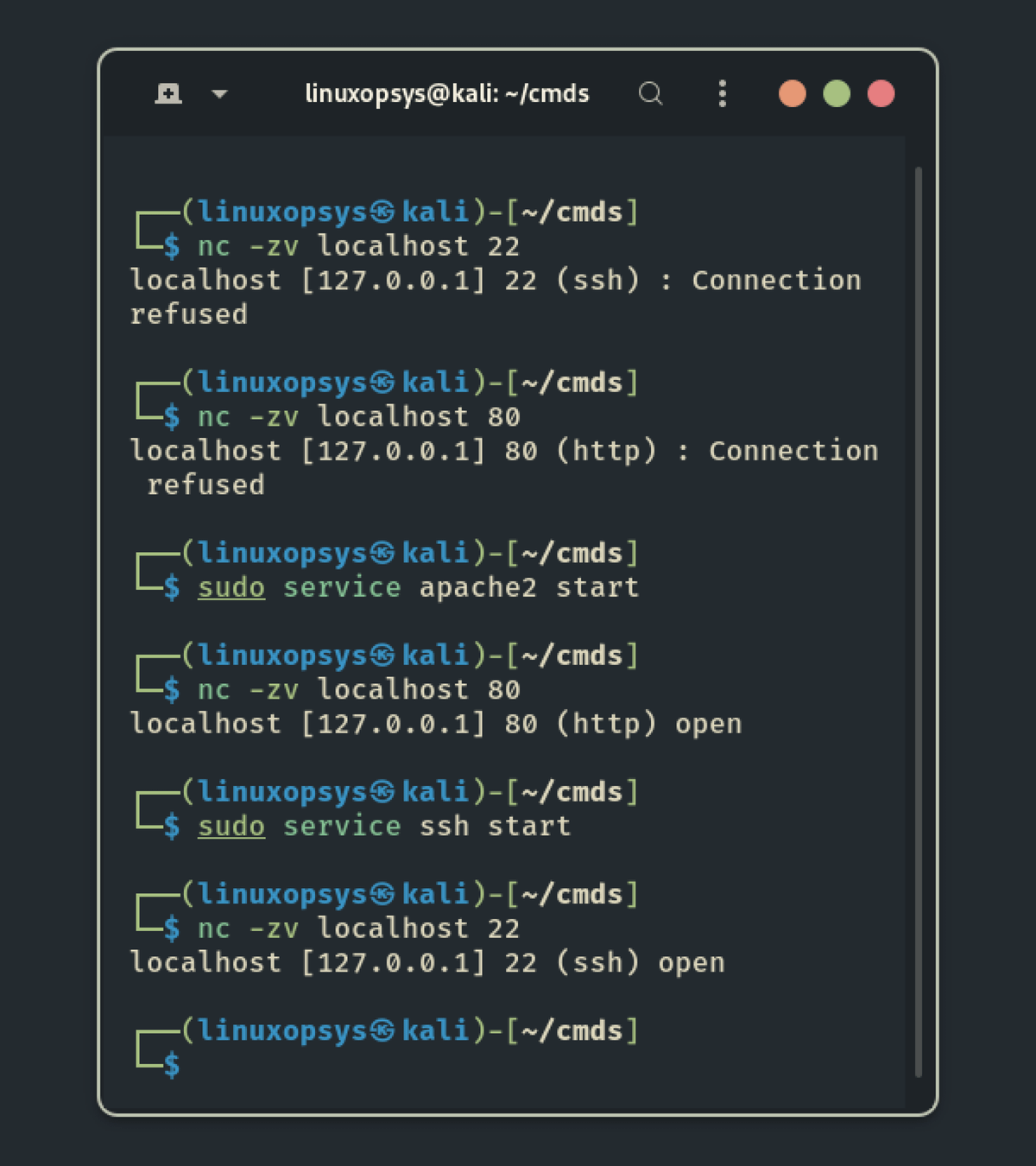Click the window title linuxopsys@kali: ~/cmds

pyautogui.click(x=446, y=93)
